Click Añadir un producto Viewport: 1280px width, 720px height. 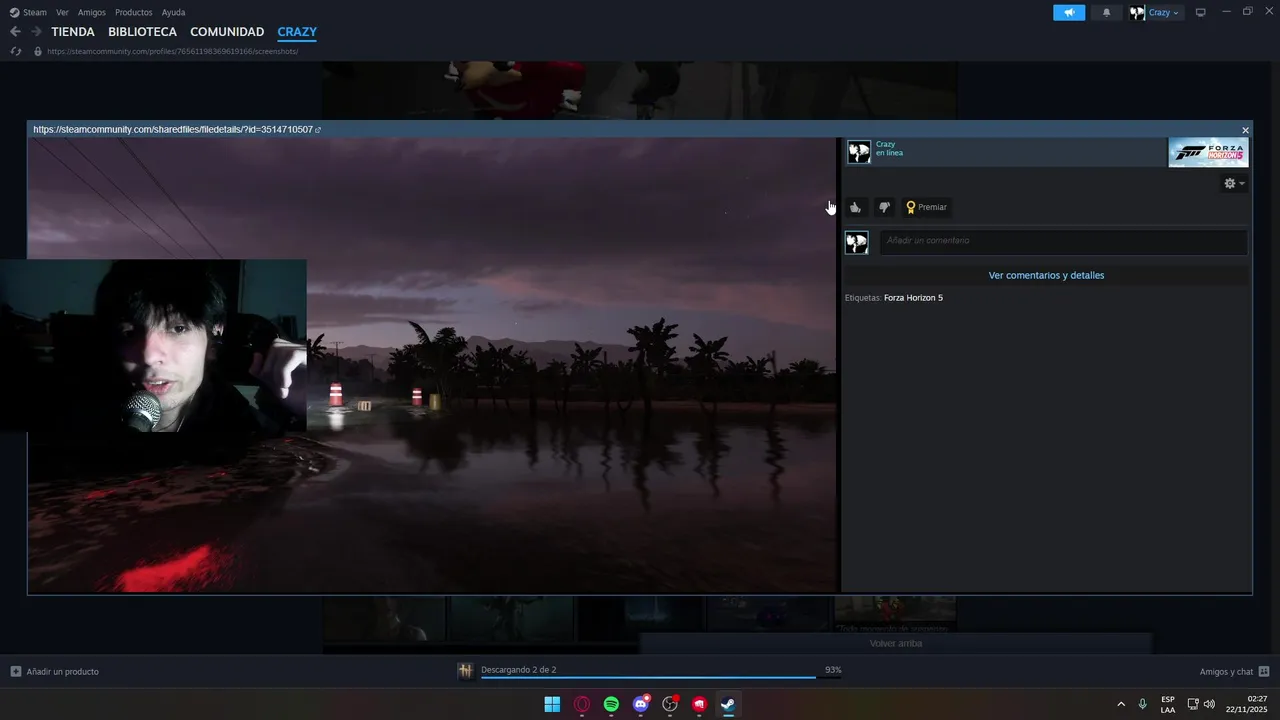55,672
